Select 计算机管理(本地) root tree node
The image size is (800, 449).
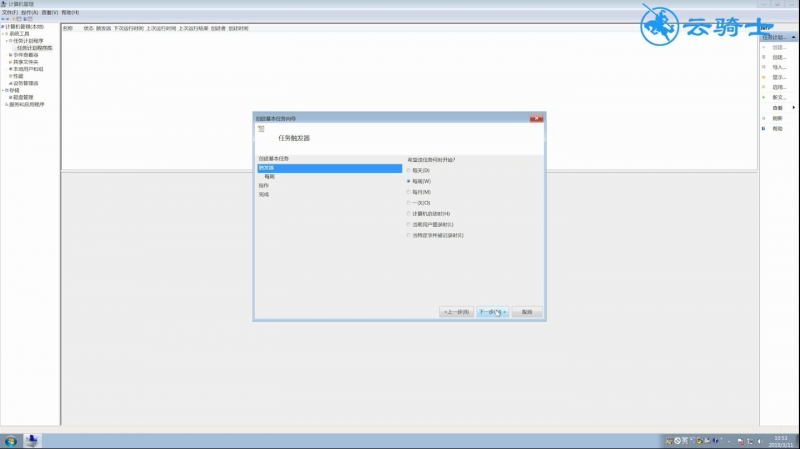[24, 27]
